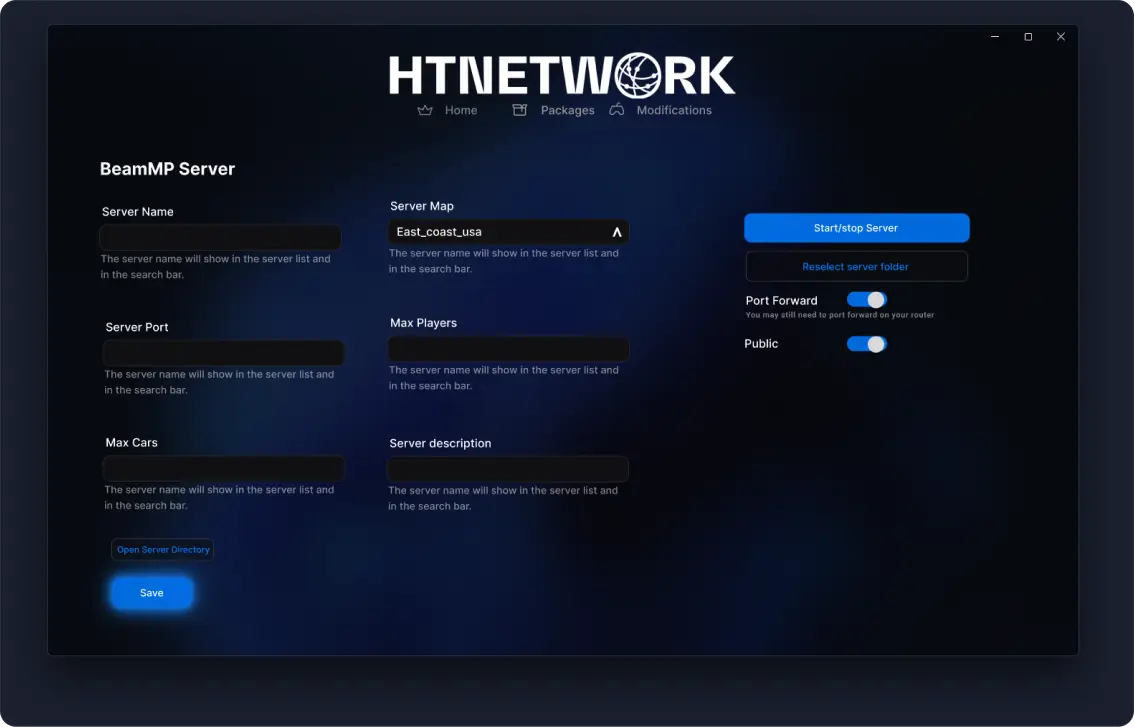Click the package box icon beside Packages

[519, 110]
